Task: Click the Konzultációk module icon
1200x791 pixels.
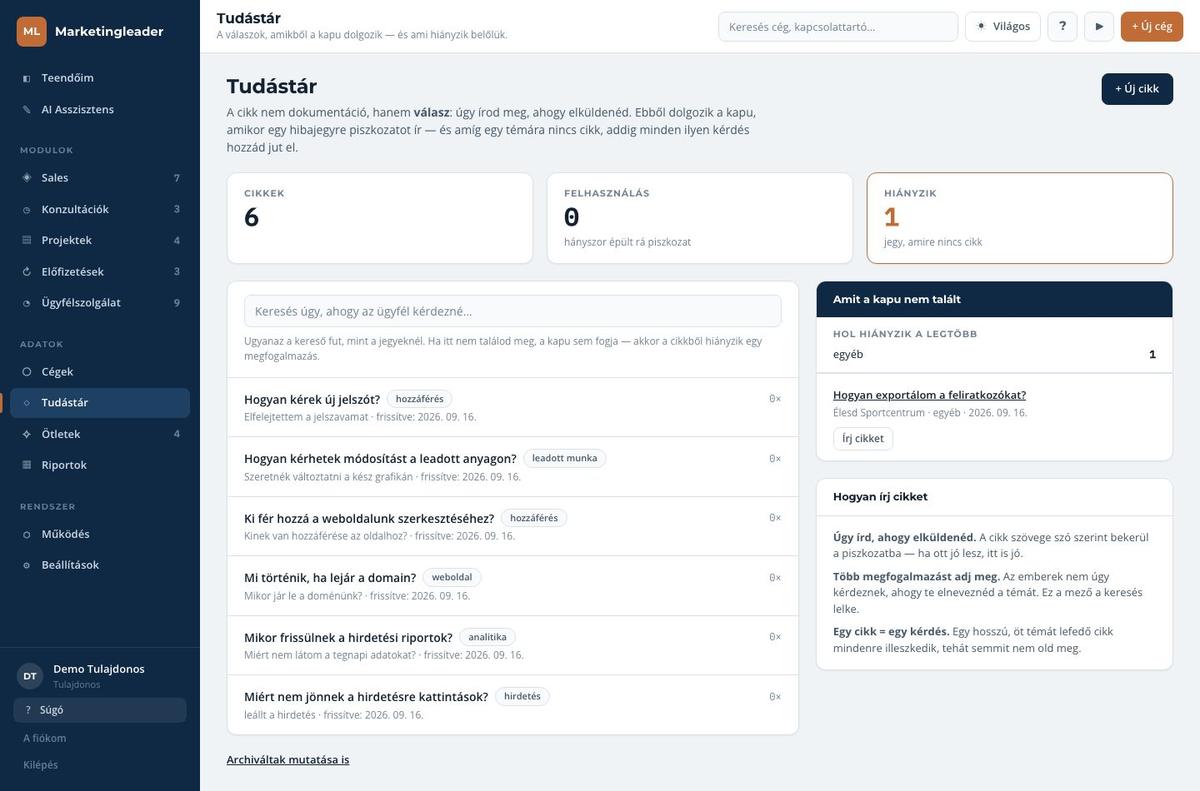Action: click(x=27, y=209)
